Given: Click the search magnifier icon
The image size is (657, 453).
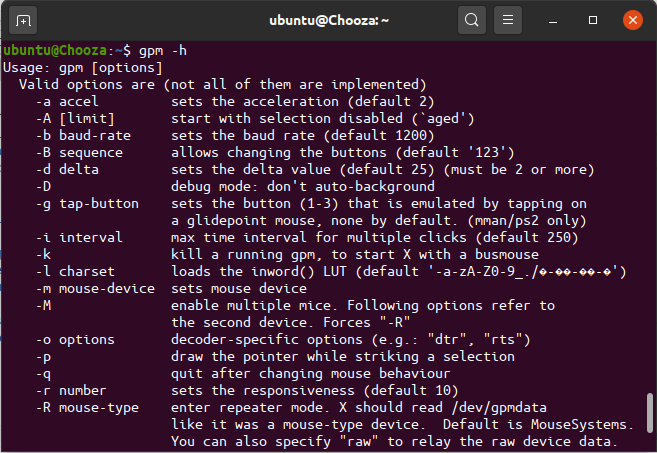Looking at the screenshot, I should click(x=471, y=19).
